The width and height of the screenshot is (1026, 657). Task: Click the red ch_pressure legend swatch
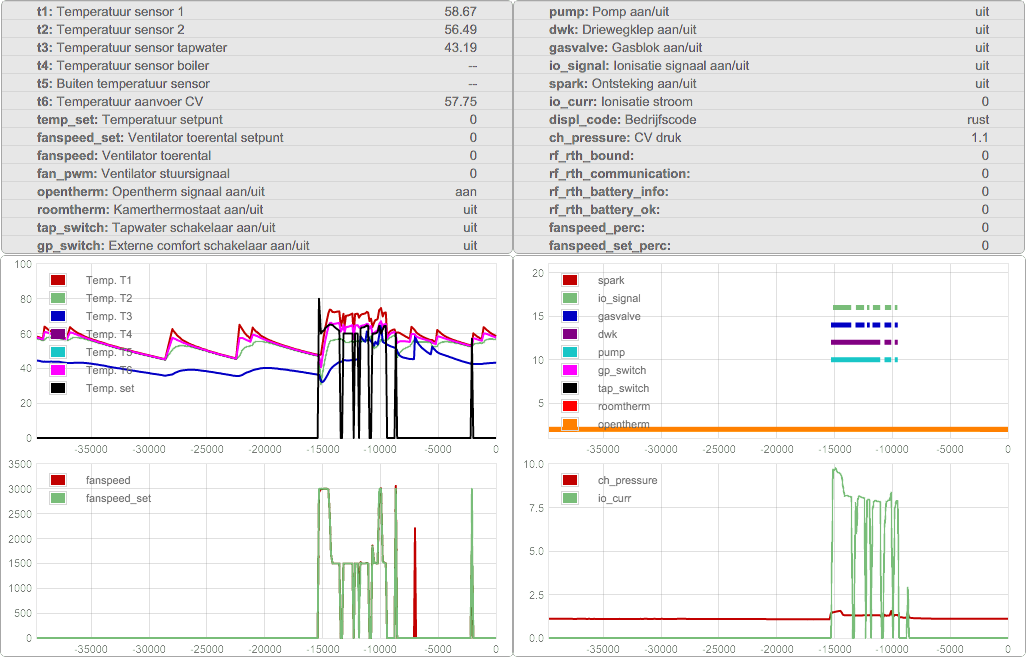pos(570,481)
